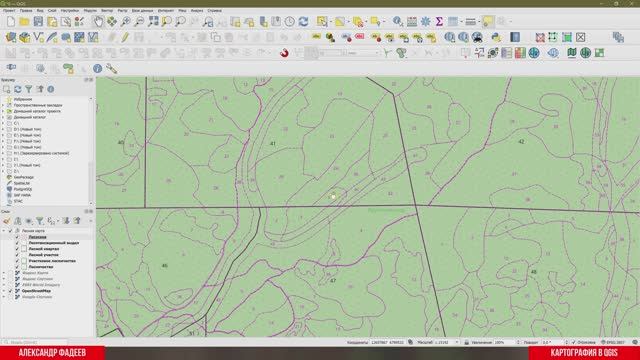Show statistical summary with the sigma icon

(439, 22)
